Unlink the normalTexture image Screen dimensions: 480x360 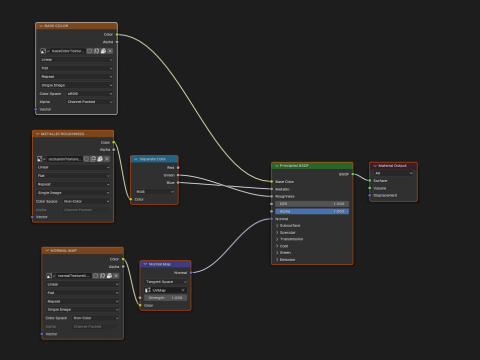point(116,276)
